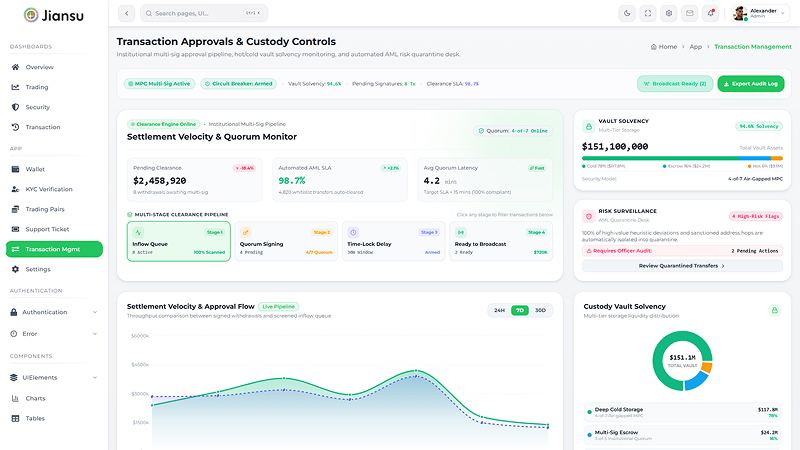
Task: Click Export Audit Log button
Action: tap(751, 84)
